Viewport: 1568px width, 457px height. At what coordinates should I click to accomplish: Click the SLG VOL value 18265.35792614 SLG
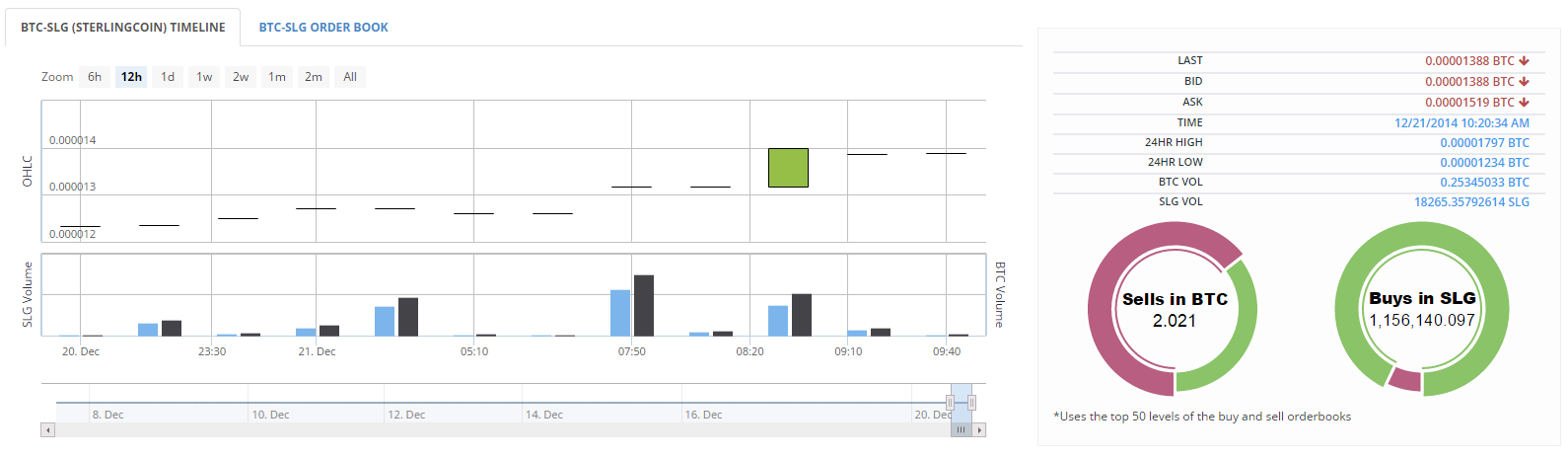tap(1471, 202)
